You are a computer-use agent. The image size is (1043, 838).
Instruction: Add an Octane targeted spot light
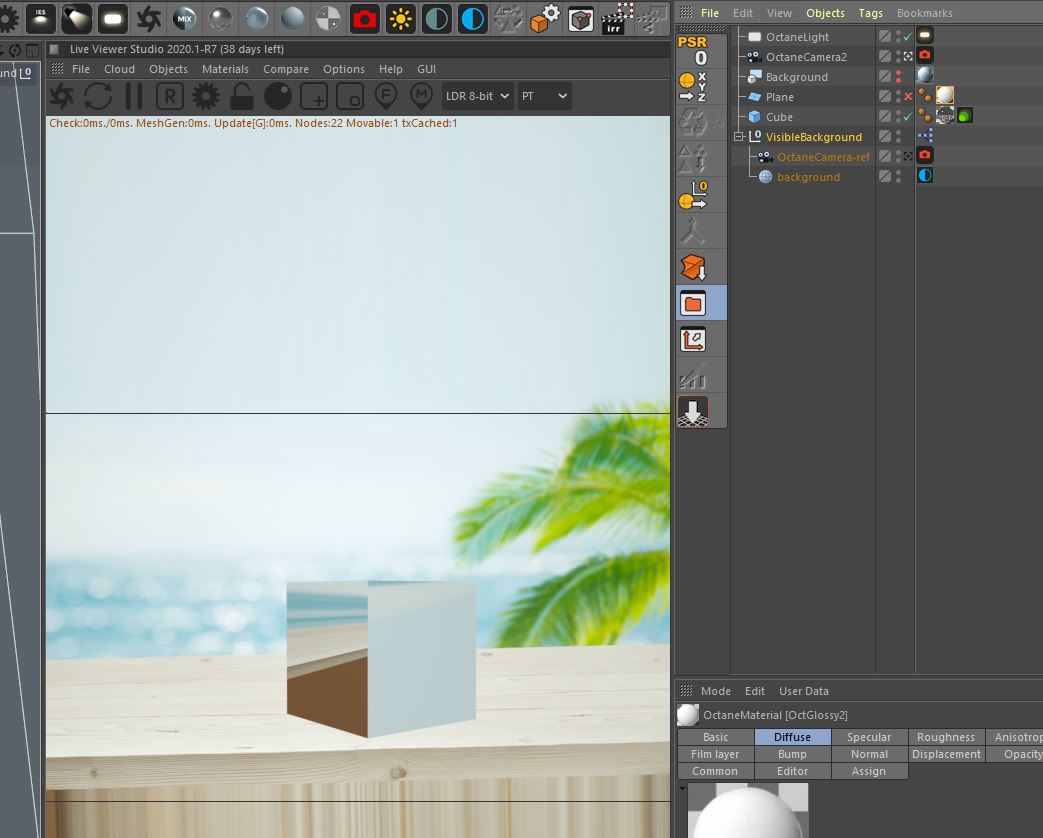(x=76, y=18)
